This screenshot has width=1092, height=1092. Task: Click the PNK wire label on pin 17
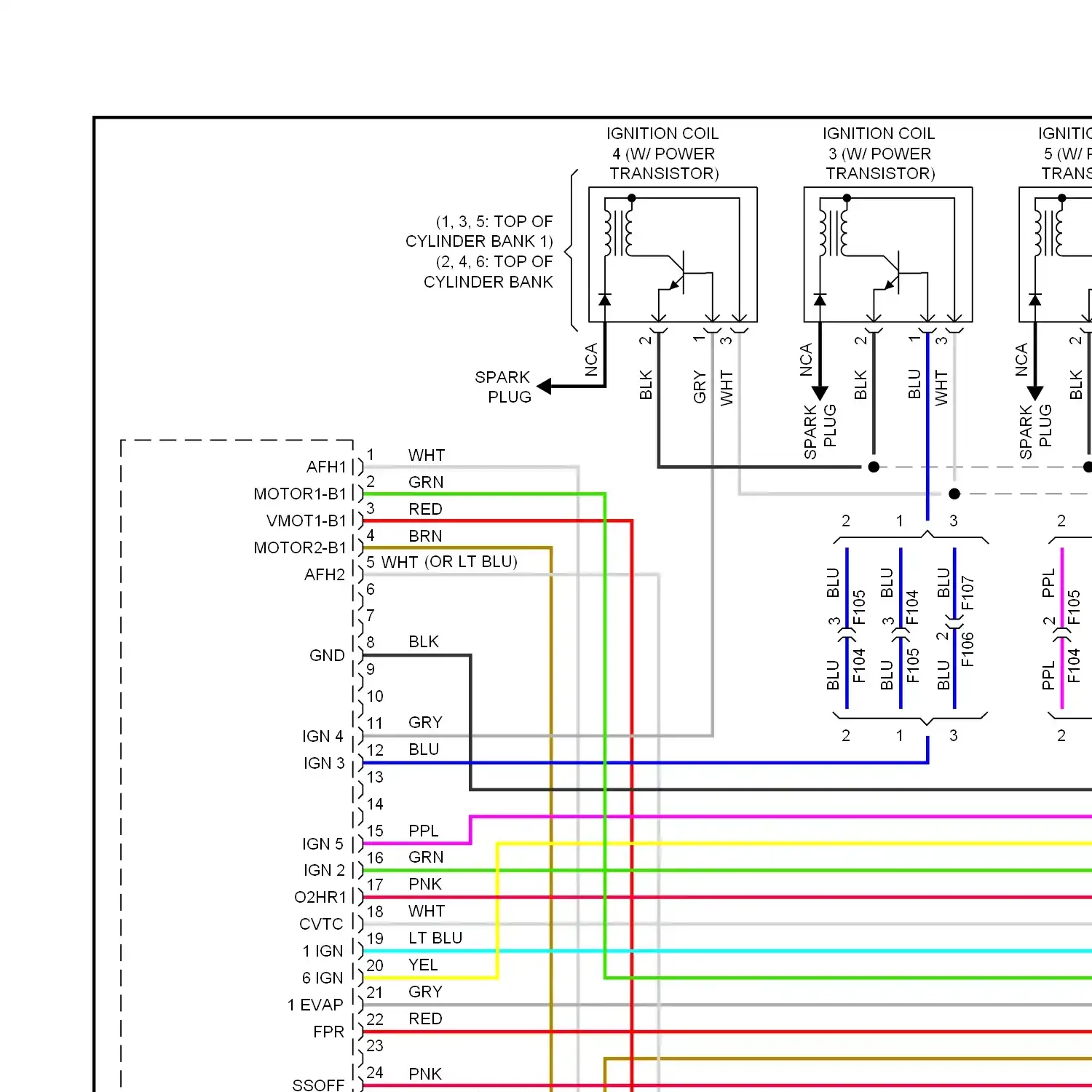[x=425, y=884]
